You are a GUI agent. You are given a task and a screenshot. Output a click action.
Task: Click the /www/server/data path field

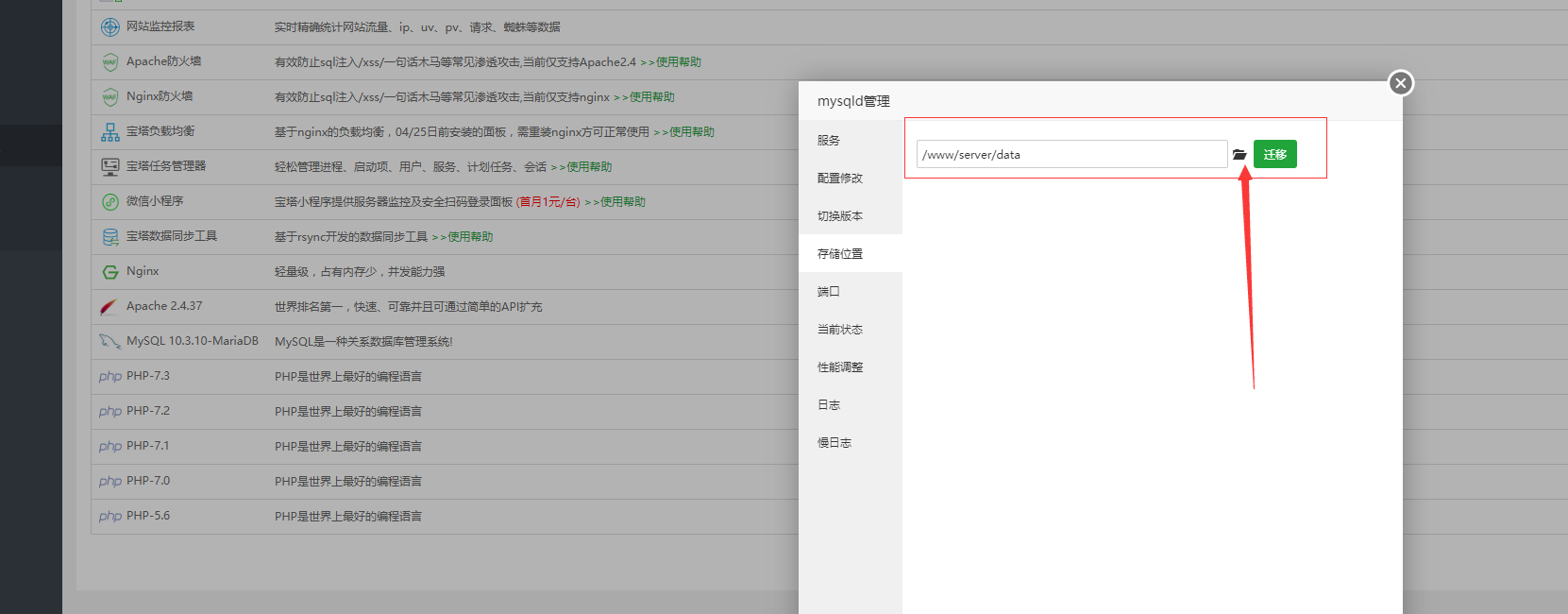click(x=1071, y=154)
